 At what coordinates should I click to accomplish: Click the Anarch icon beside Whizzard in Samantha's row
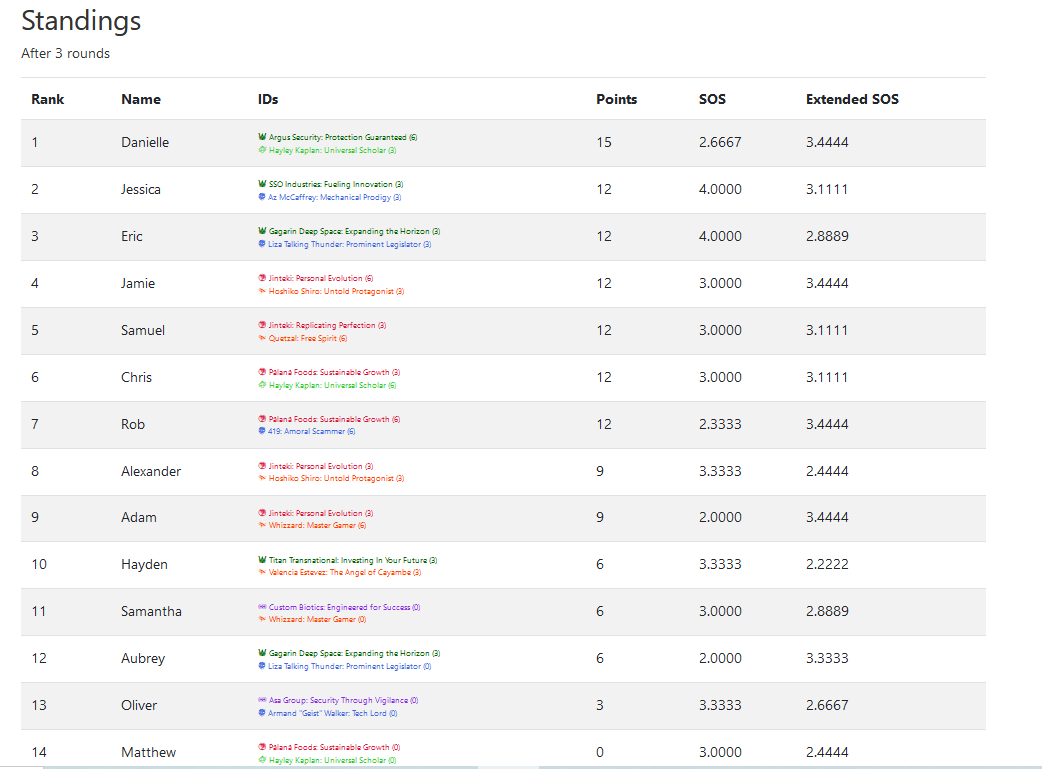(x=262, y=619)
